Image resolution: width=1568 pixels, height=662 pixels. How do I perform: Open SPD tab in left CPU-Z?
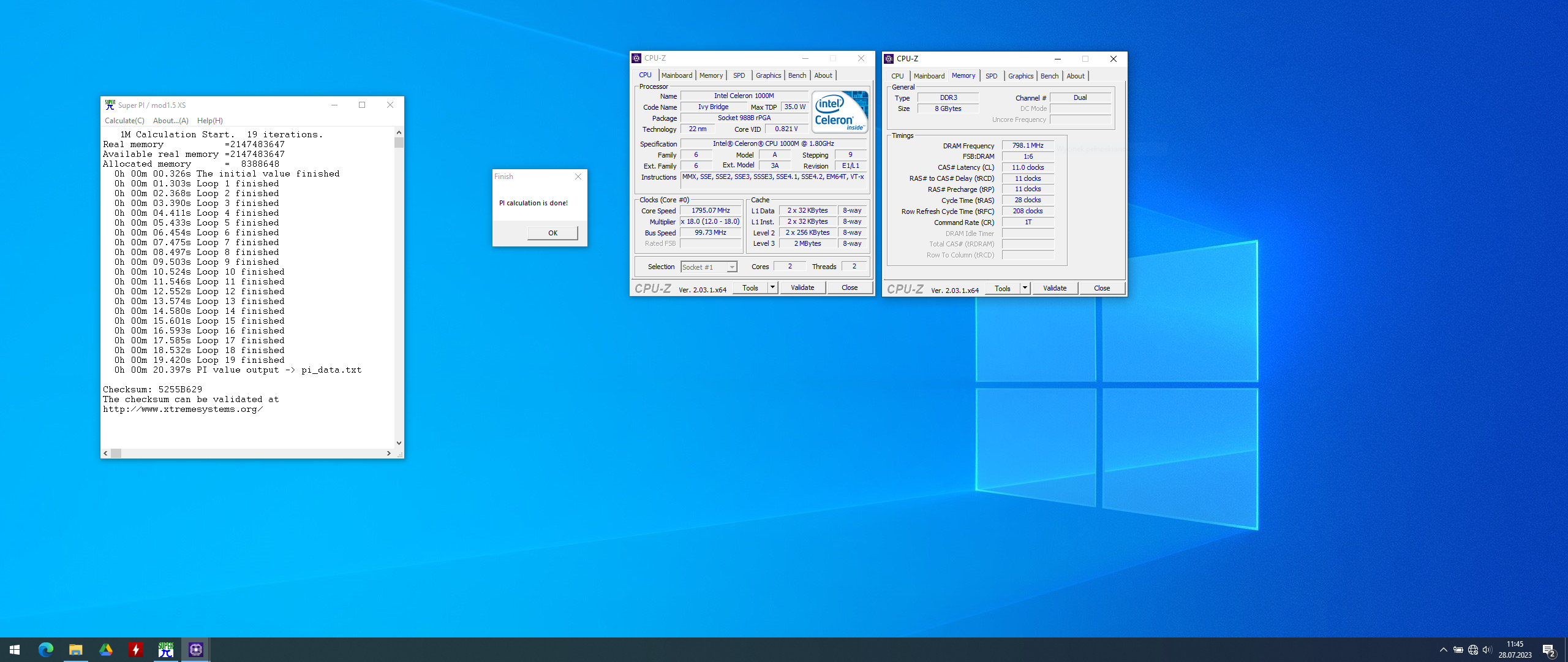click(x=739, y=75)
